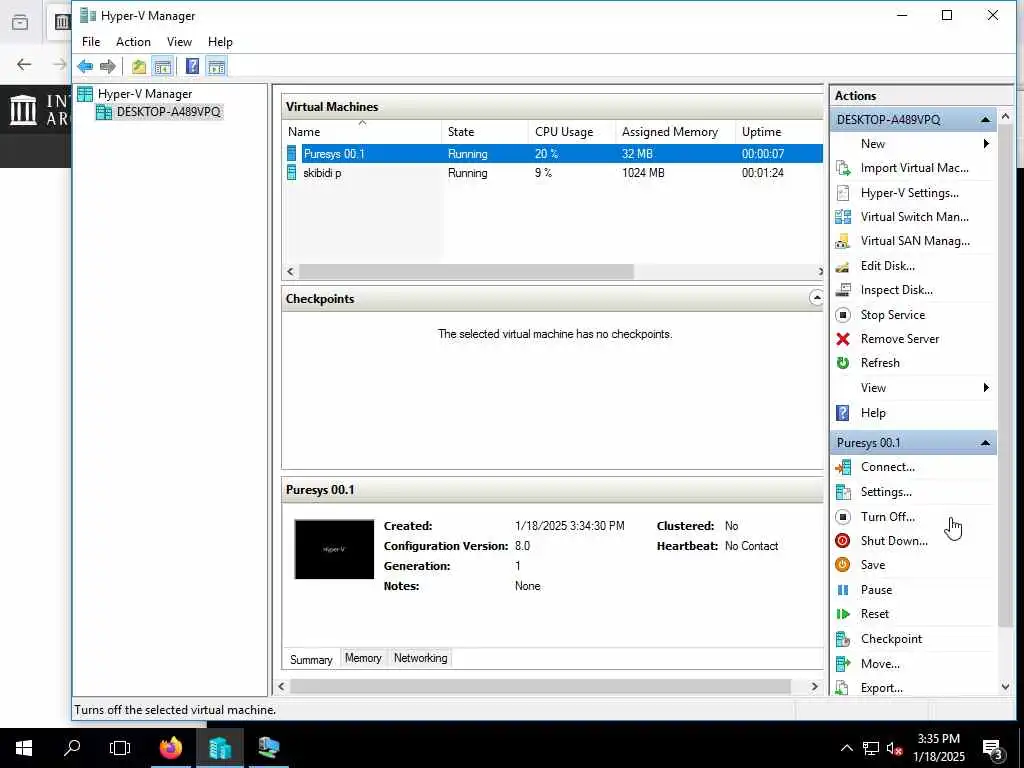The height and width of the screenshot is (768, 1024).
Task: Open the File menu
Action: 91,42
